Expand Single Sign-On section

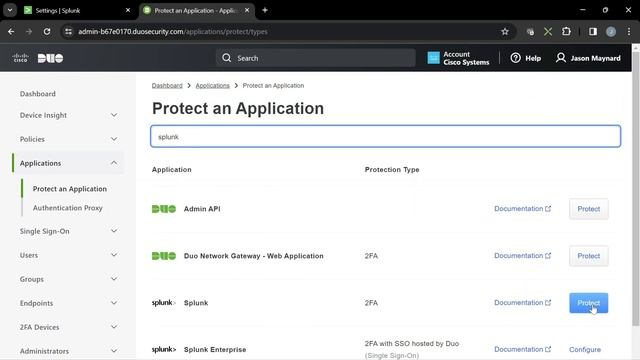(x=68, y=231)
